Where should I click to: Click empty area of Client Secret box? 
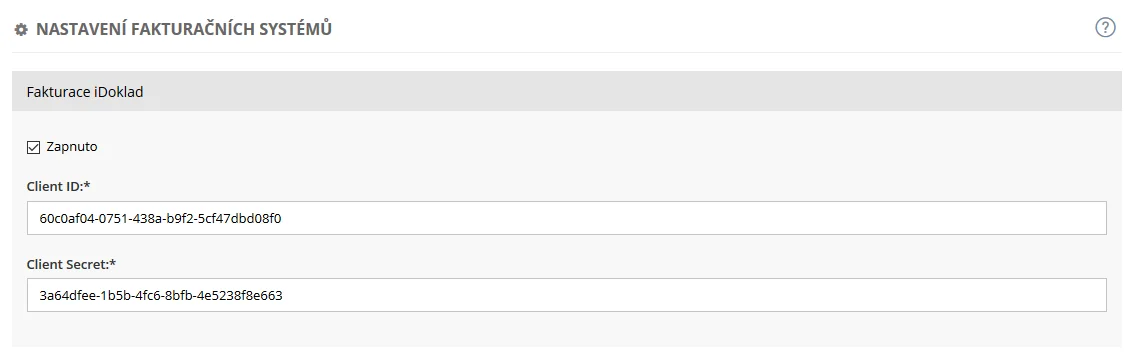694,295
